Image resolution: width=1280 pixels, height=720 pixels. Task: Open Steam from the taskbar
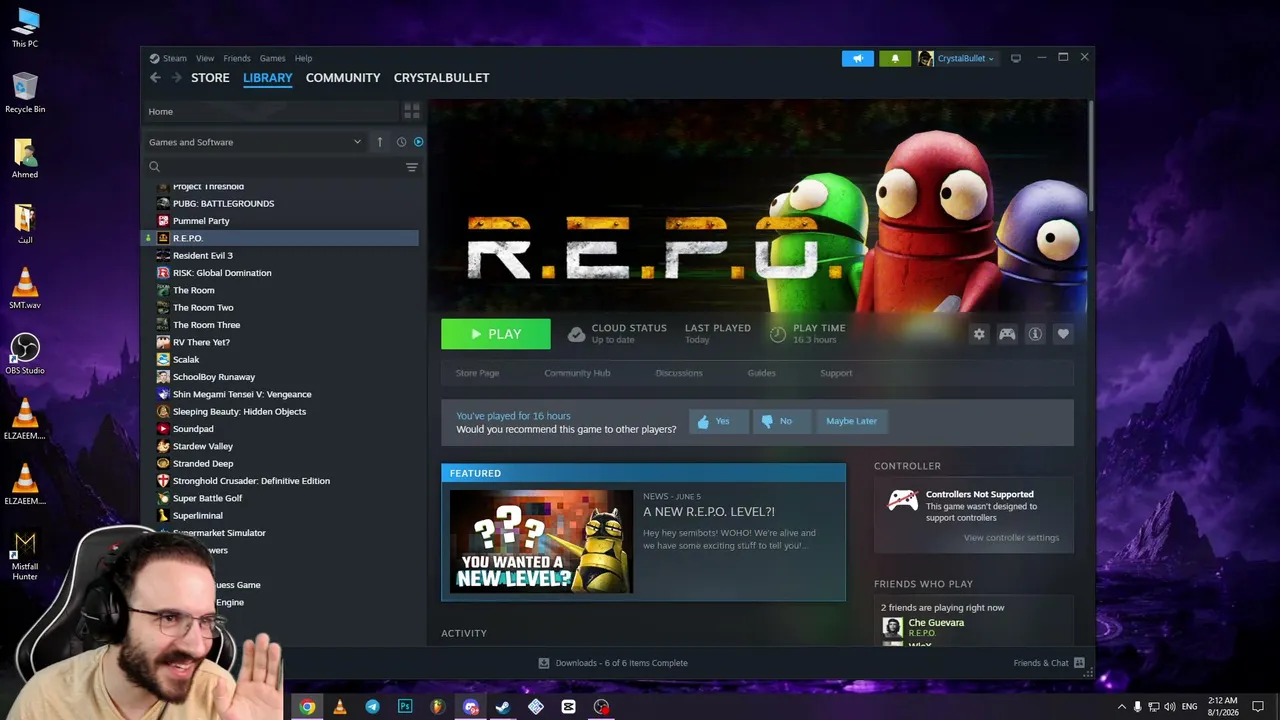pos(503,707)
